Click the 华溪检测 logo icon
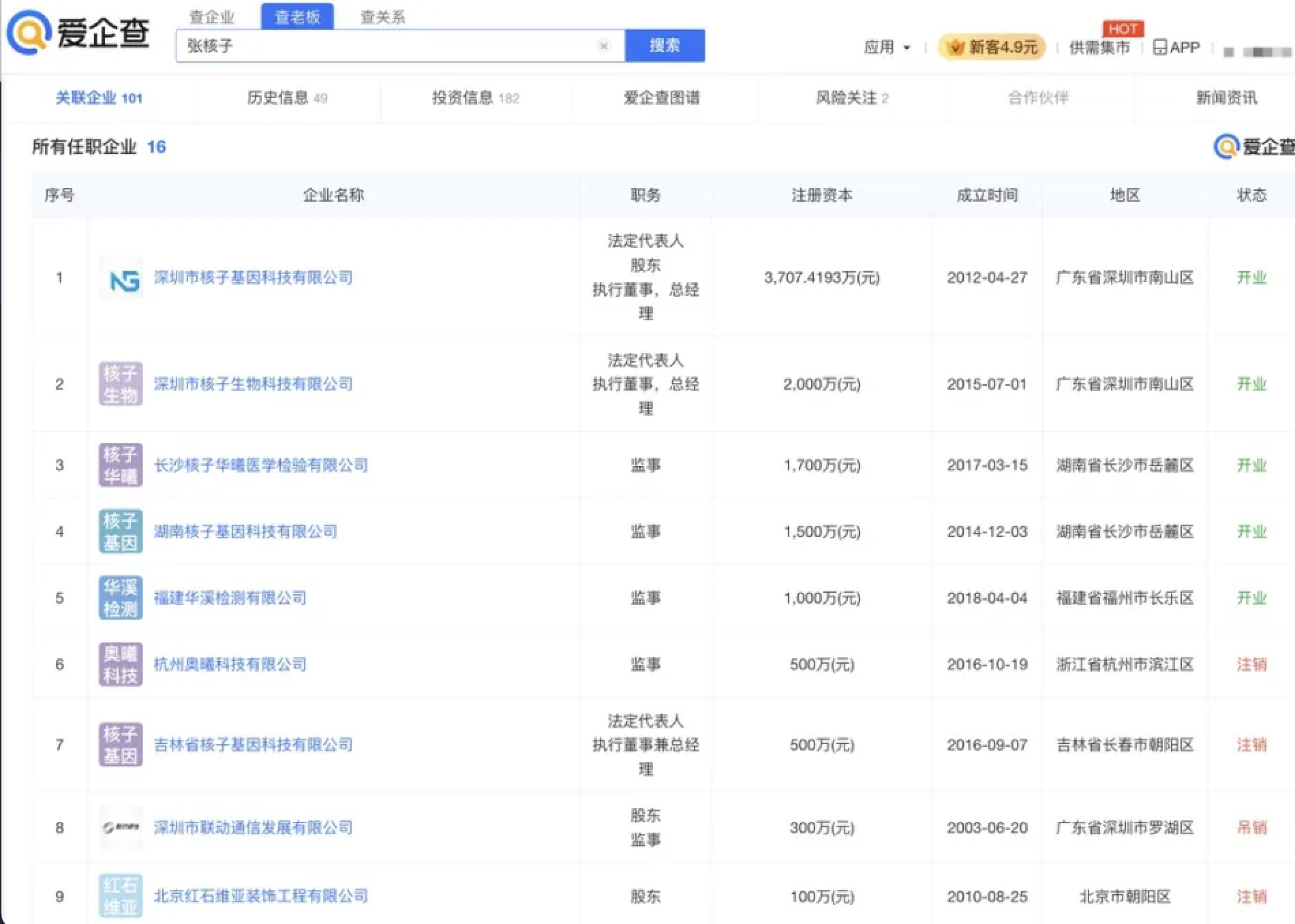Viewport: 1295px width, 924px height. point(121,598)
